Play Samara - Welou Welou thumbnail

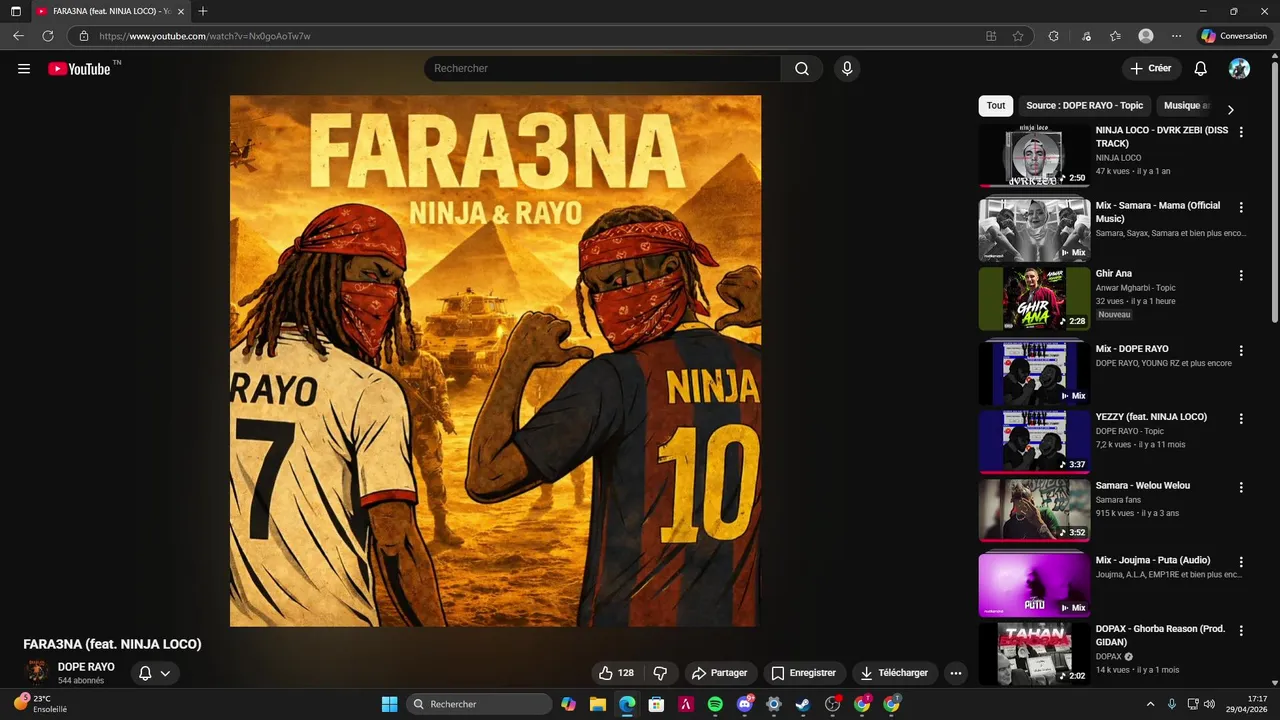point(1034,510)
